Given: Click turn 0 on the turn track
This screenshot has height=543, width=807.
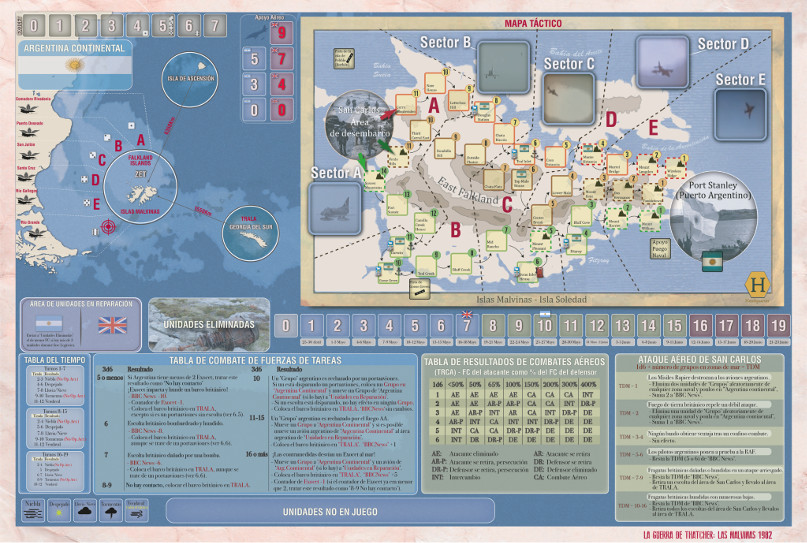Looking at the screenshot, I should coord(286,326).
